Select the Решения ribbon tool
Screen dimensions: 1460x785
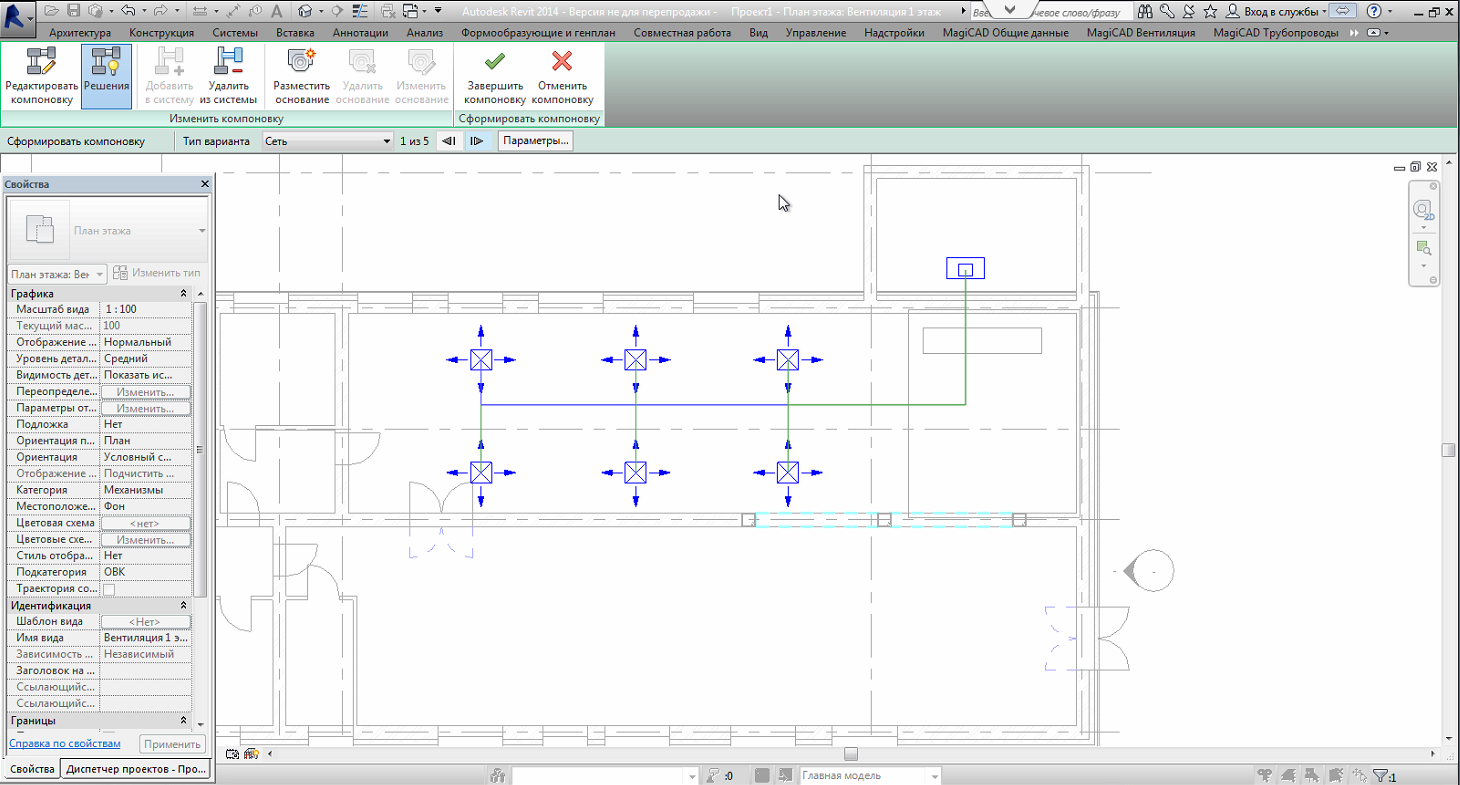pyautogui.click(x=106, y=77)
